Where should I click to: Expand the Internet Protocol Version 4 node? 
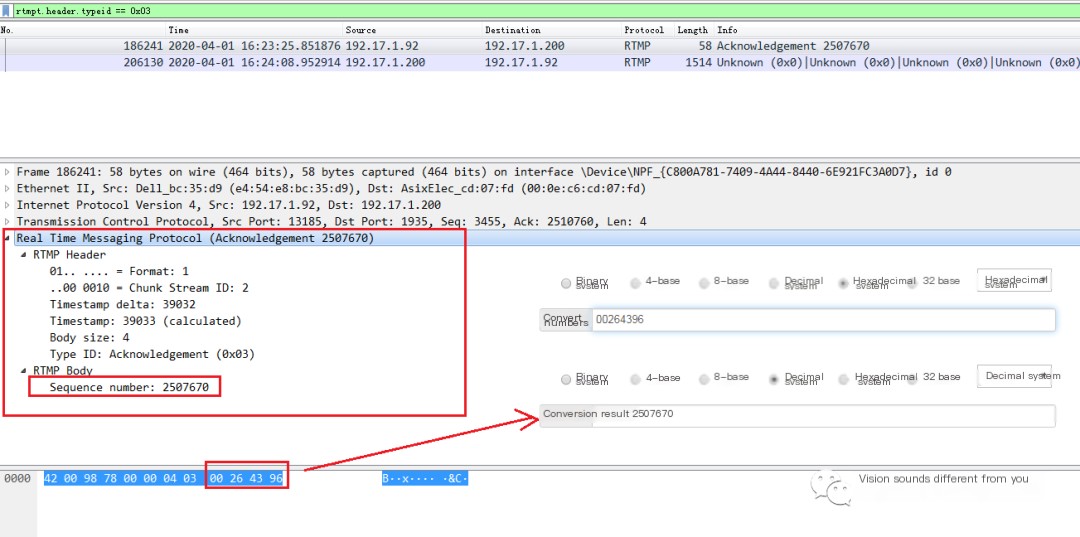coord(8,205)
